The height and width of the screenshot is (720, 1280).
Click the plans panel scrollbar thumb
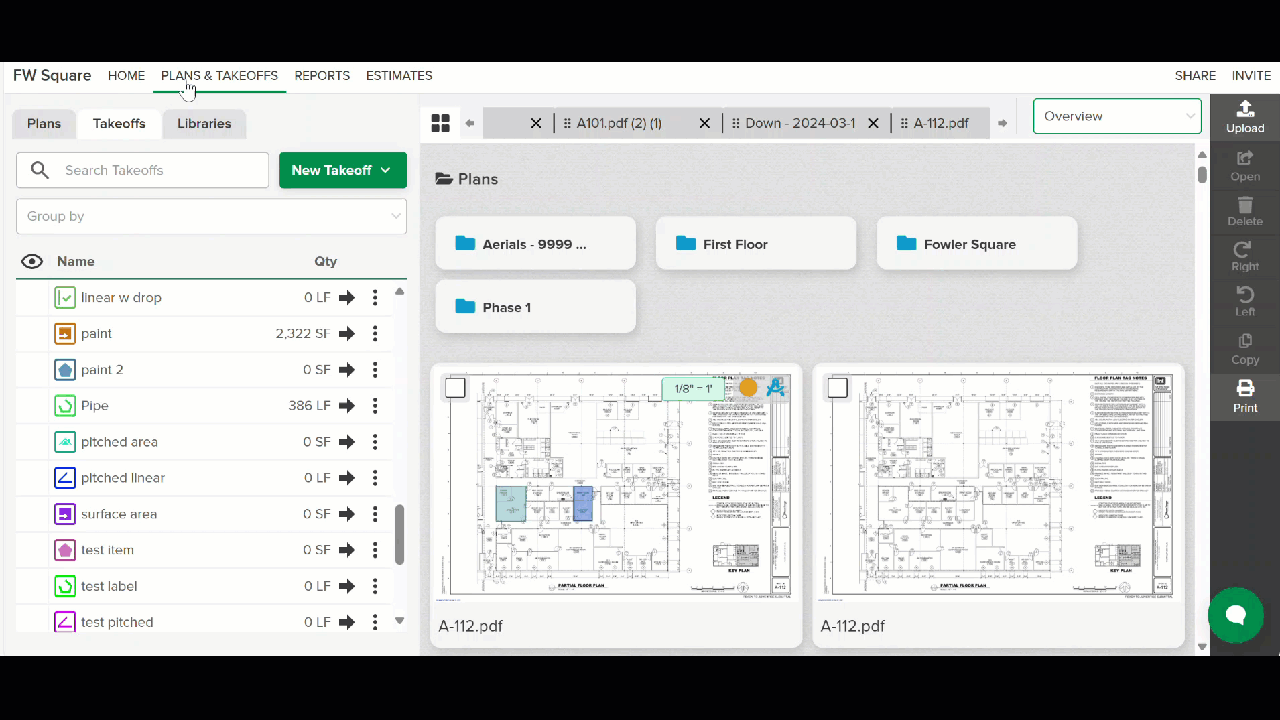click(x=1202, y=173)
